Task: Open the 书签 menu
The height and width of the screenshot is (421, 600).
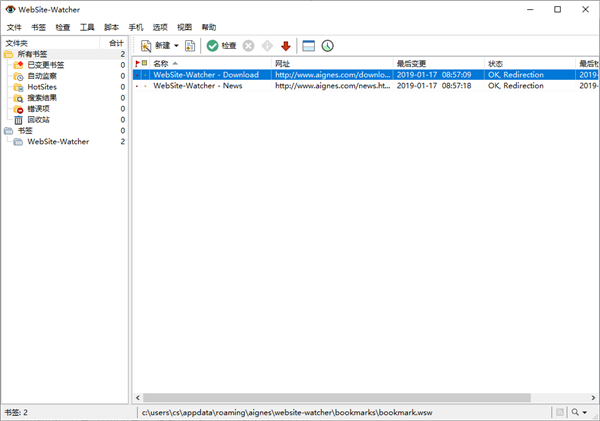Action: (x=38, y=27)
